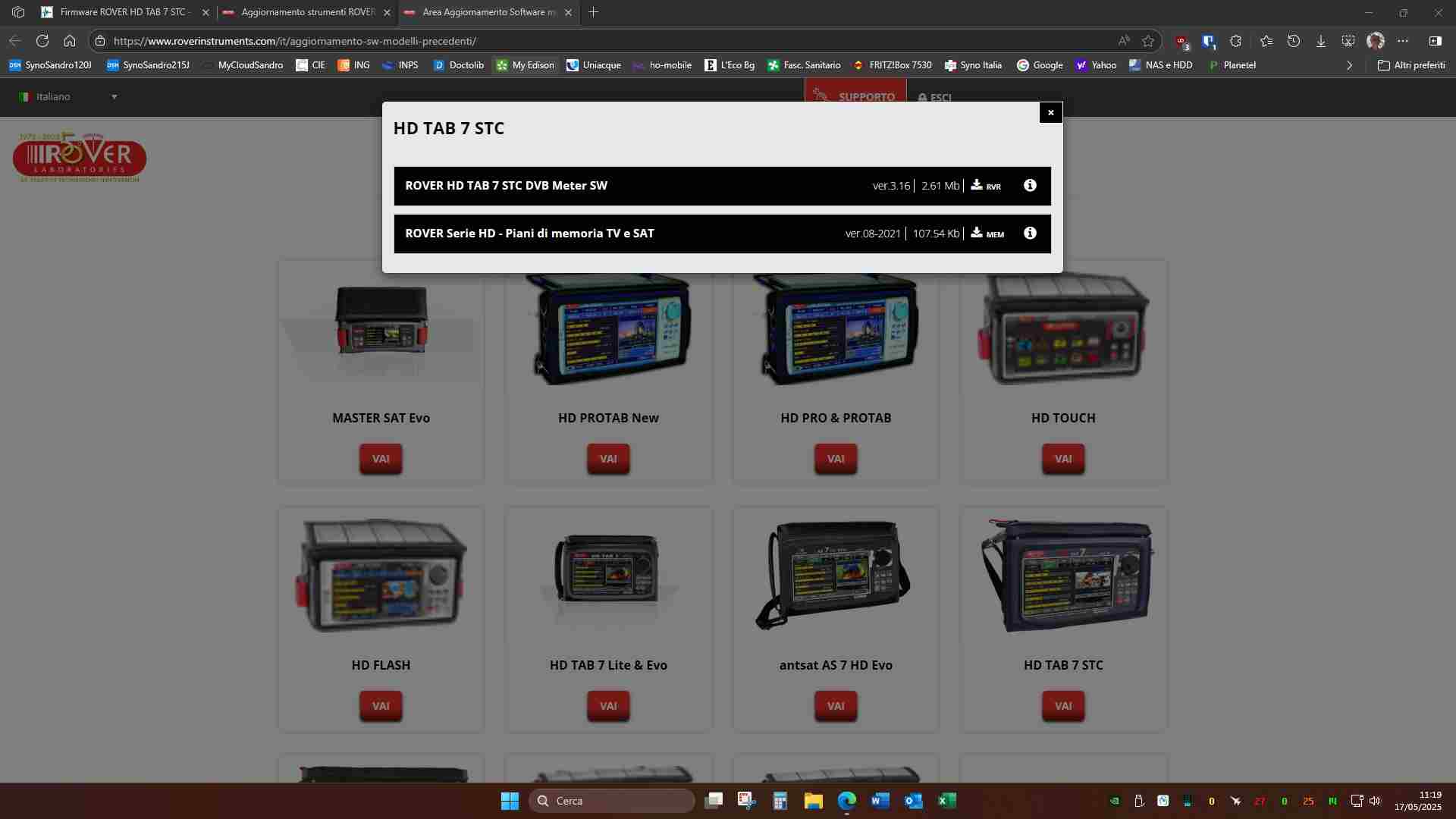Add this page to favorites with the star icon
This screenshot has height=819, width=1456.
pos(1148,41)
